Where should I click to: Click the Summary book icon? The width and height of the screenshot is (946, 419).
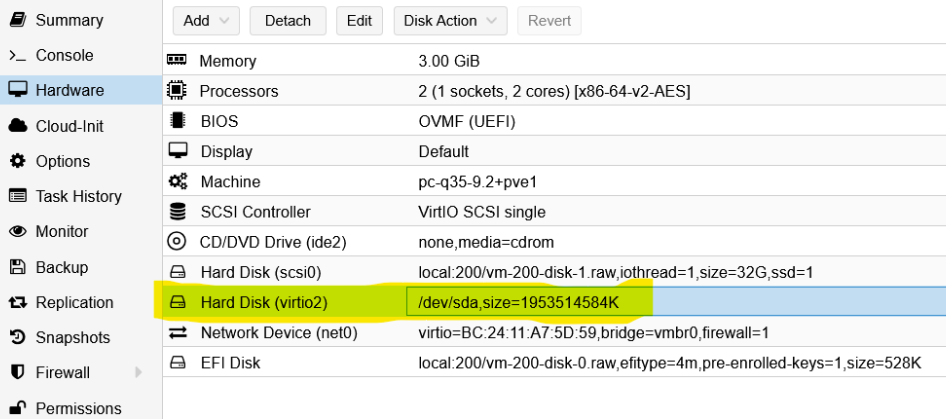(17, 20)
